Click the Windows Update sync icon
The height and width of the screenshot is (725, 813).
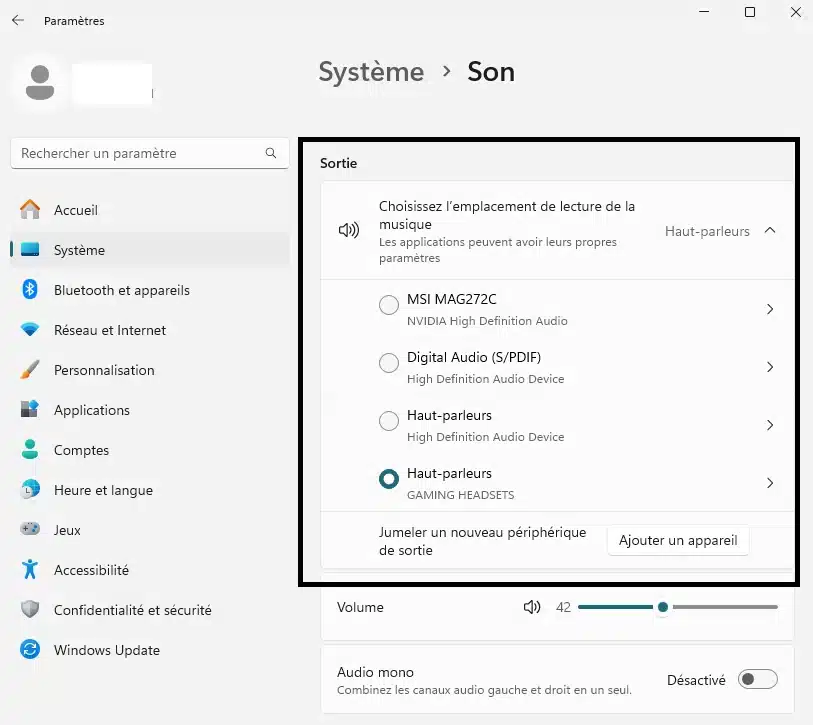[30, 649]
